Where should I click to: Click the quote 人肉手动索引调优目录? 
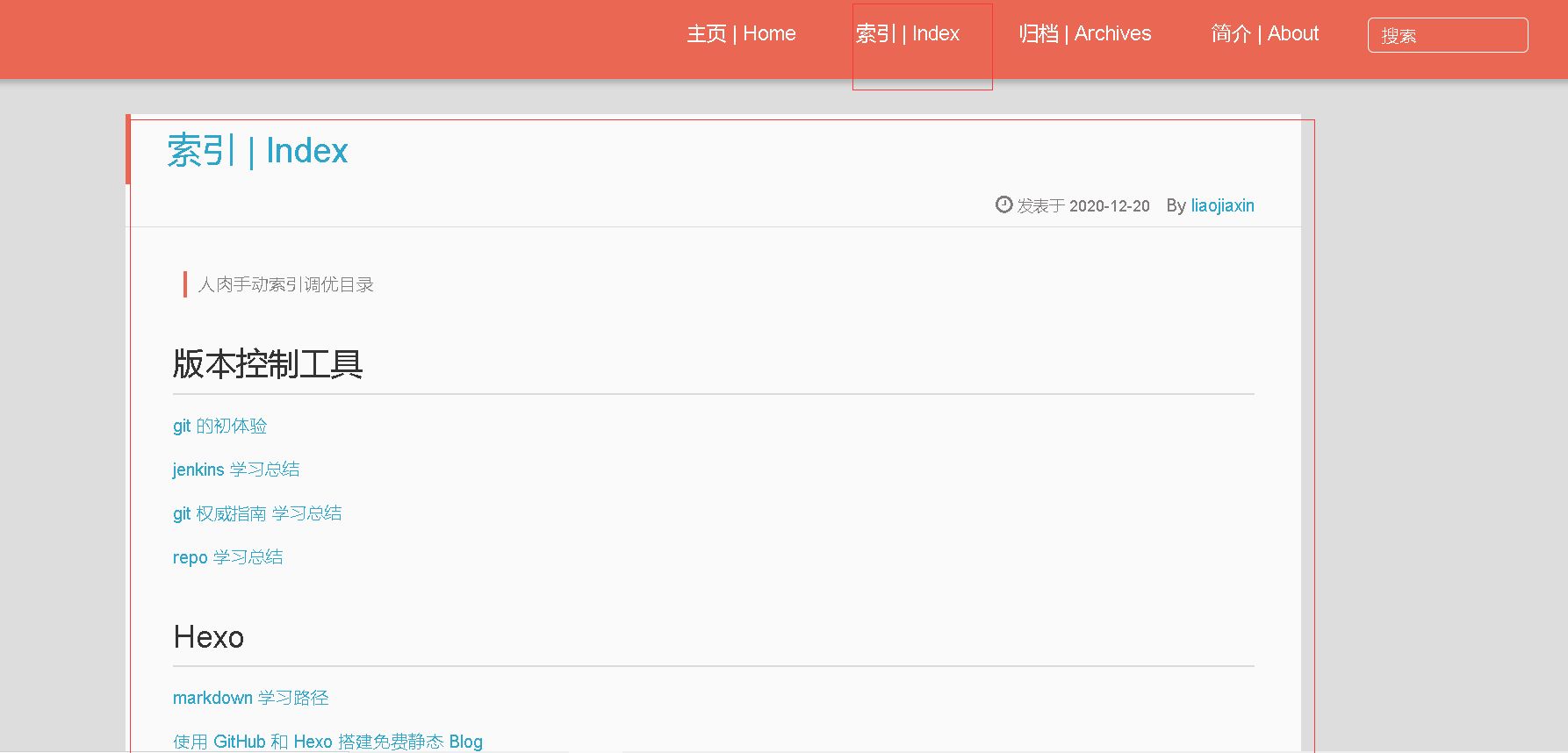[286, 284]
